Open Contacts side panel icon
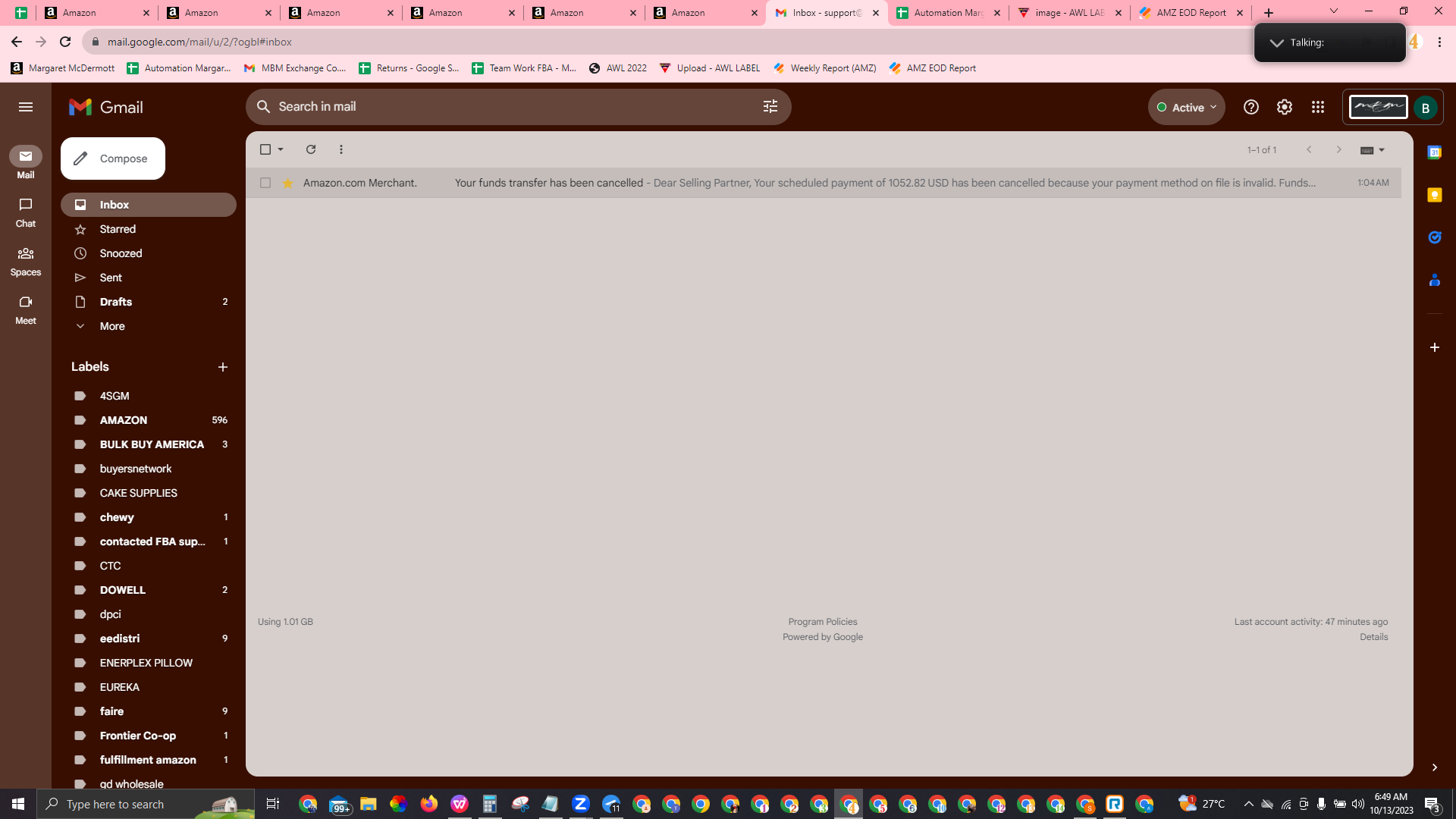 1435,280
